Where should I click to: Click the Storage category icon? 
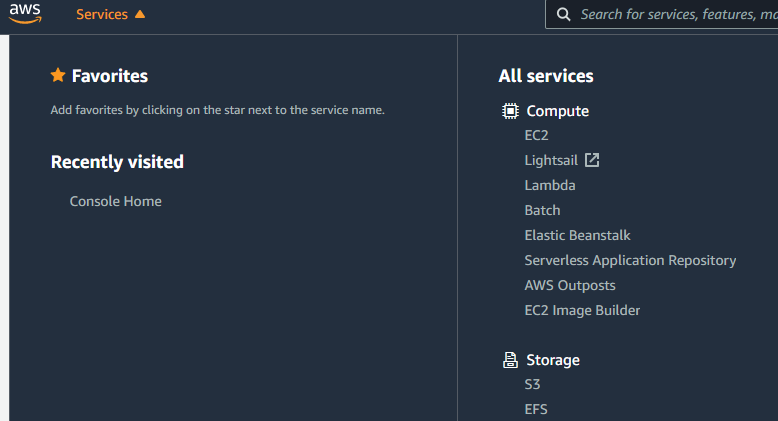510,360
